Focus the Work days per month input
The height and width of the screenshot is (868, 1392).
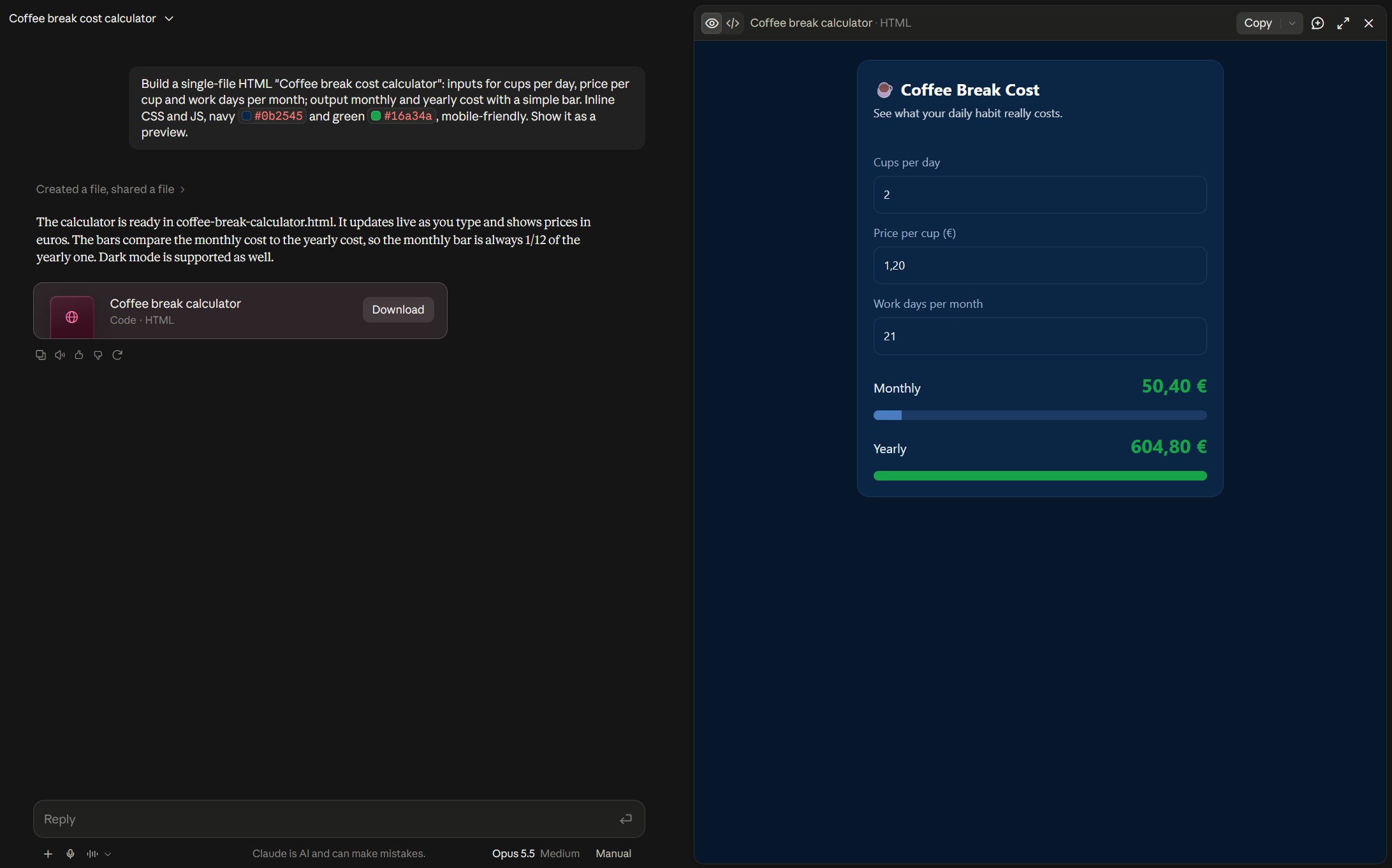click(x=1039, y=336)
